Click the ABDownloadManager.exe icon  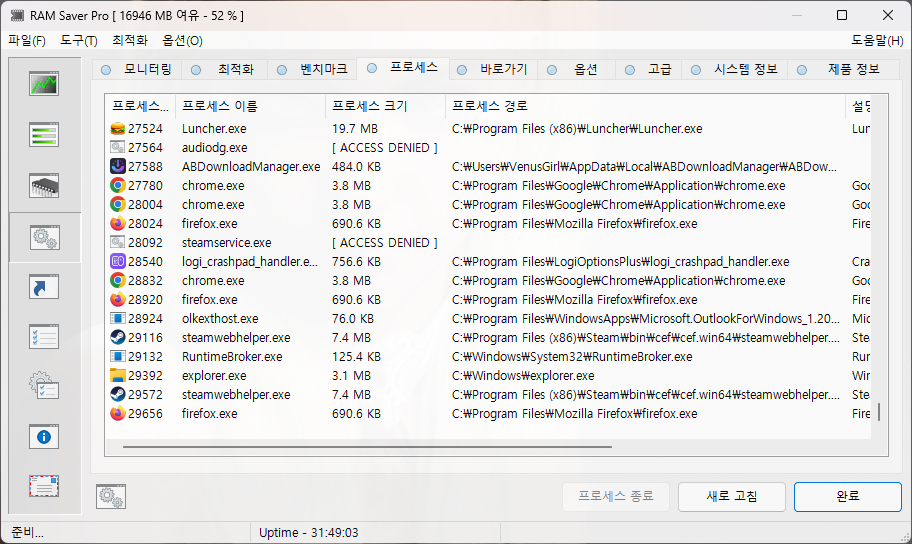(x=117, y=166)
